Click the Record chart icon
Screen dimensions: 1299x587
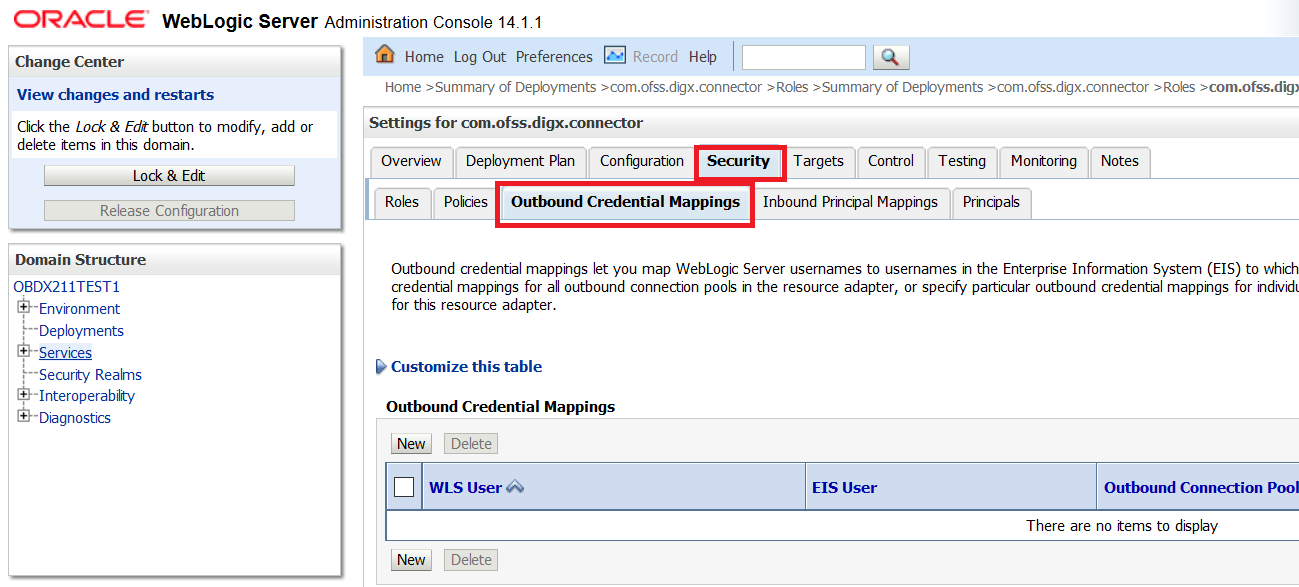(615, 55)
